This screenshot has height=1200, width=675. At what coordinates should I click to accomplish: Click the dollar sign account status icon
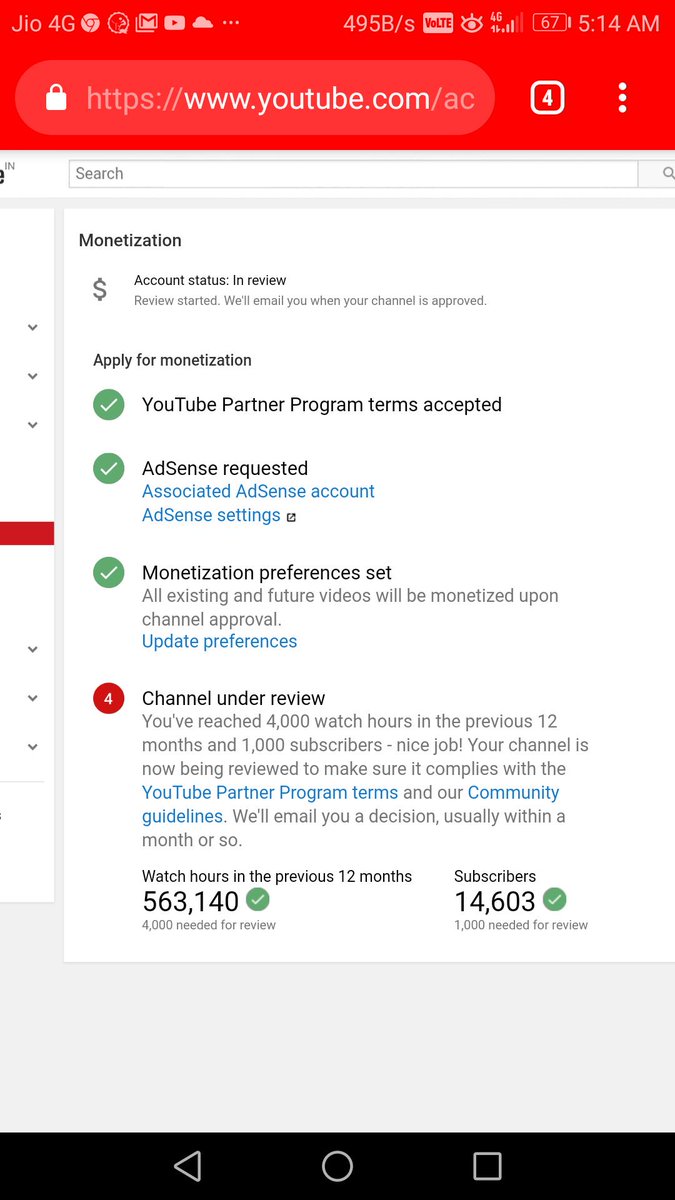tap(99, 290)
